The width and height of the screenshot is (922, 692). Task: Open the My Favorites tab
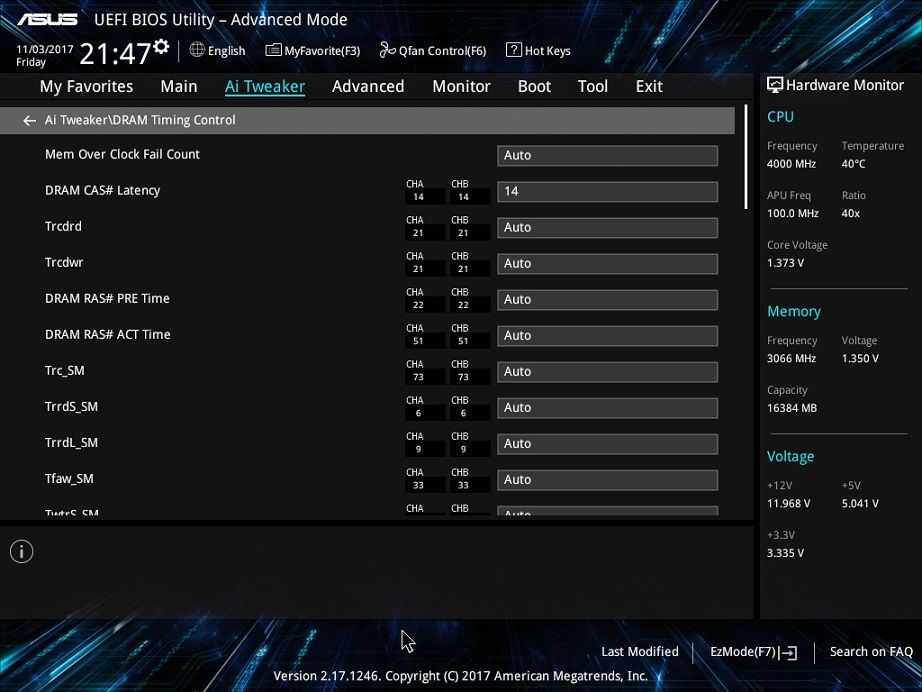point(86,86)
